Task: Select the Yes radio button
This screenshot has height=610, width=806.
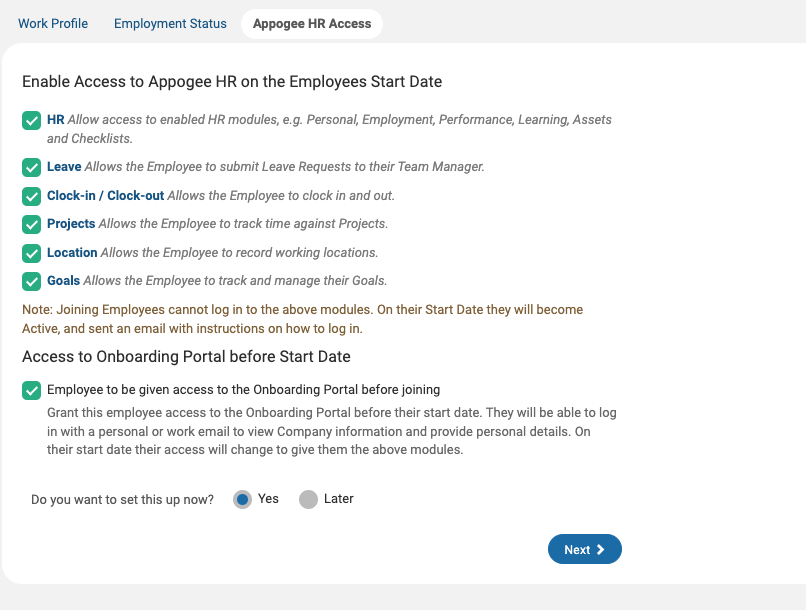Action: (x=240, y=498)
